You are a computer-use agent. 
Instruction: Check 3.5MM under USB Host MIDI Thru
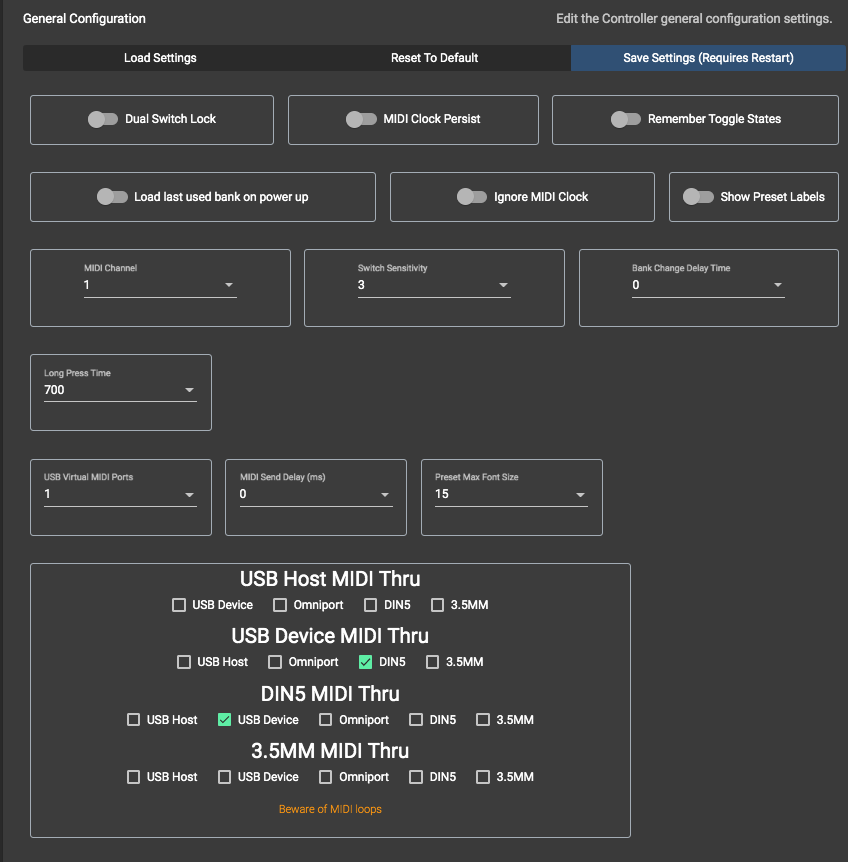(x=437, y=605)
